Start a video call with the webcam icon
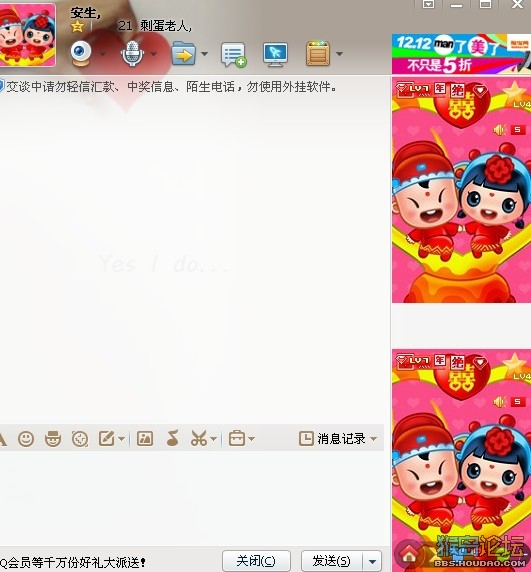Viewport: 531px width, 572px height. (81, 53)
